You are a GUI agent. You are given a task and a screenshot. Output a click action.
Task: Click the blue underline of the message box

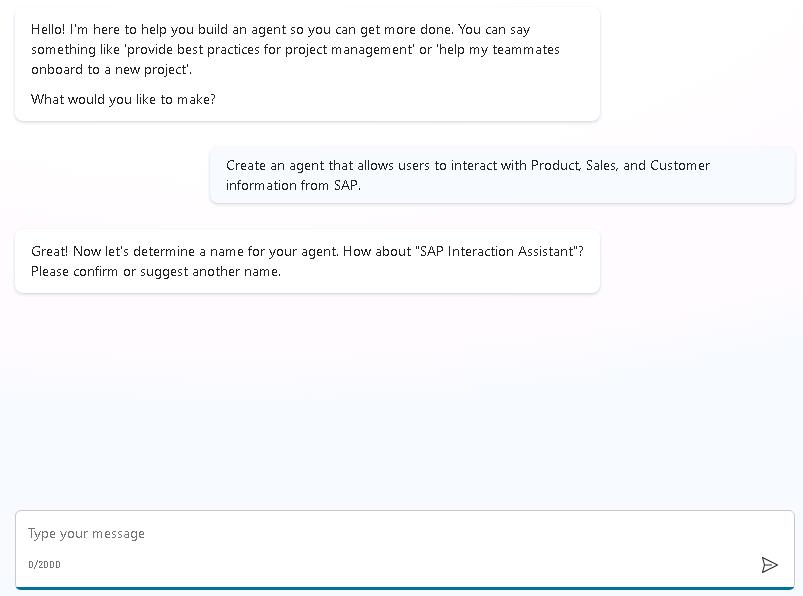[400, 588]
